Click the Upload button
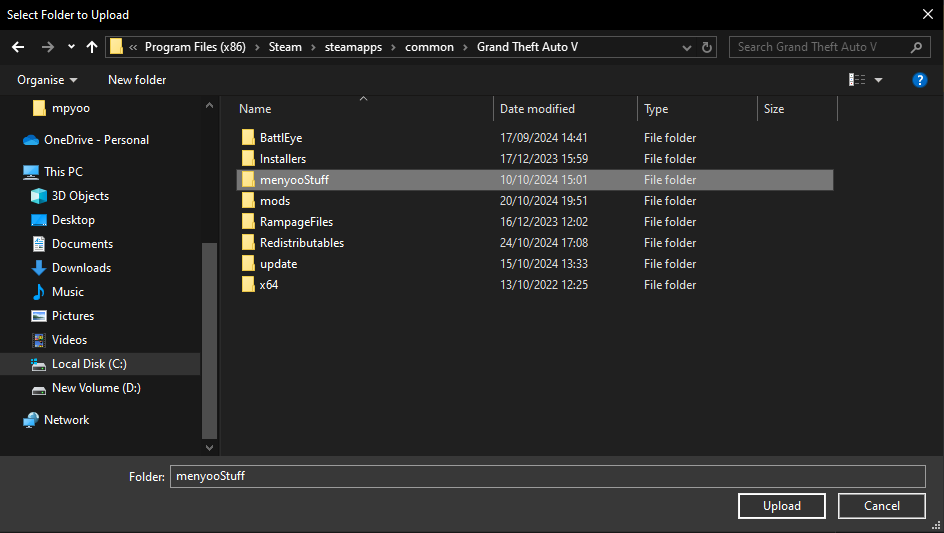 [x=781, y=506]
